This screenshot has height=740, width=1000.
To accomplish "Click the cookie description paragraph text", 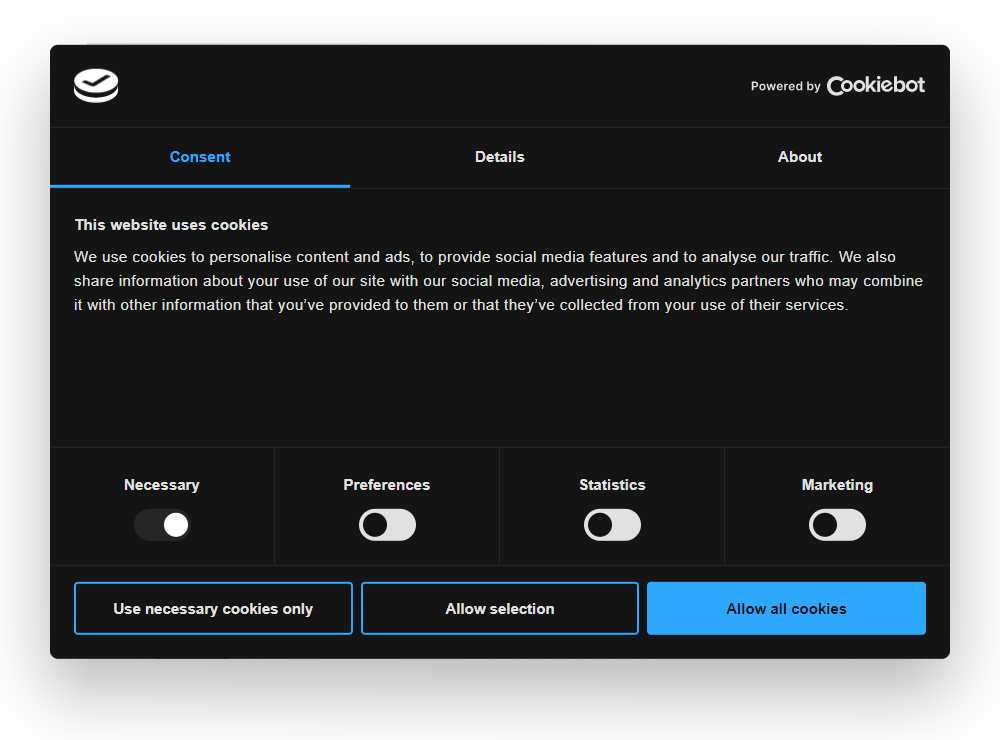I will click(x=498, y=280).
